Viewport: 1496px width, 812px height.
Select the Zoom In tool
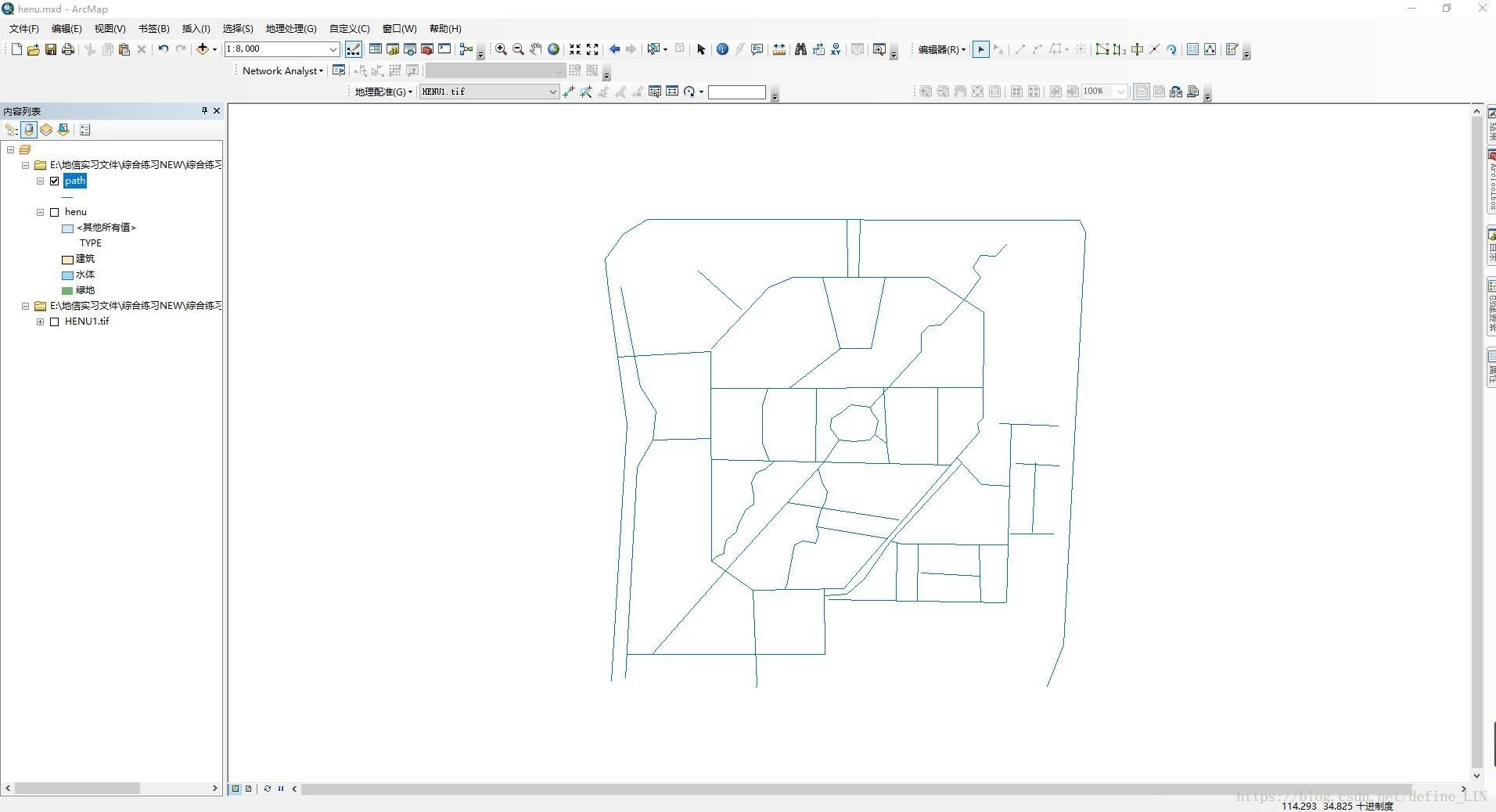[501, 49]
